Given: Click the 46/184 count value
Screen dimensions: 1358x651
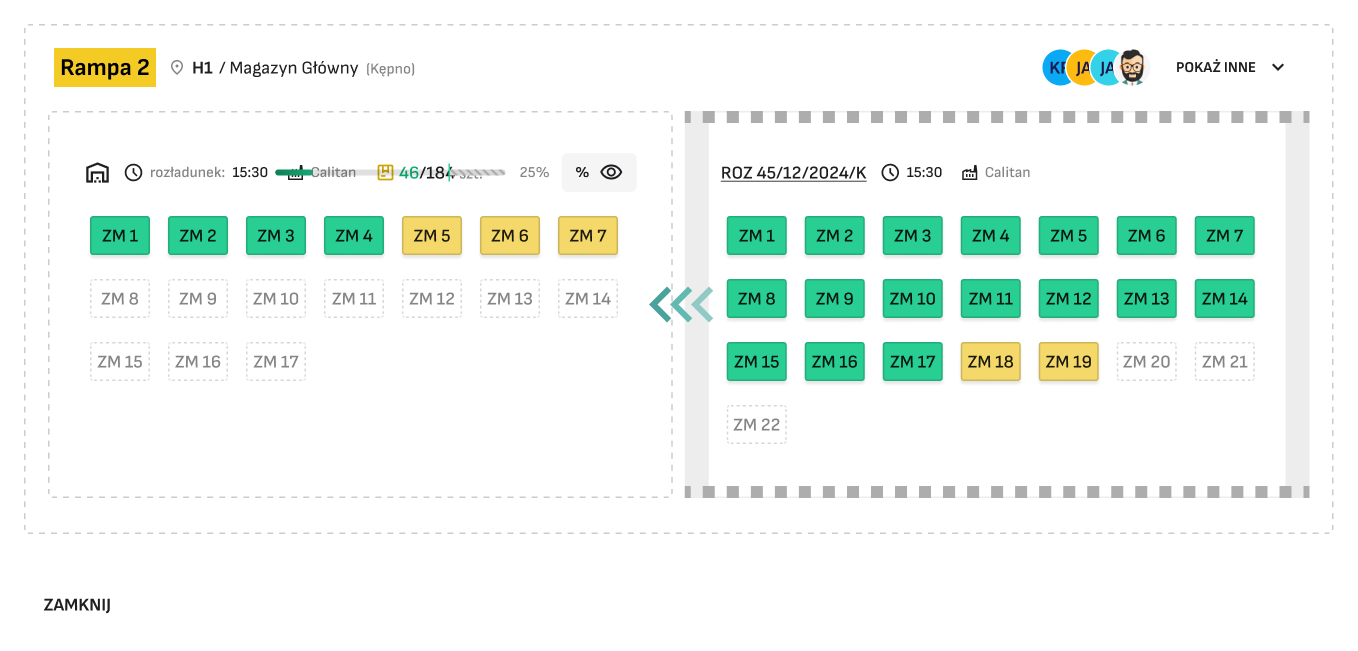Looking at the screenshot, I should 425,172.
